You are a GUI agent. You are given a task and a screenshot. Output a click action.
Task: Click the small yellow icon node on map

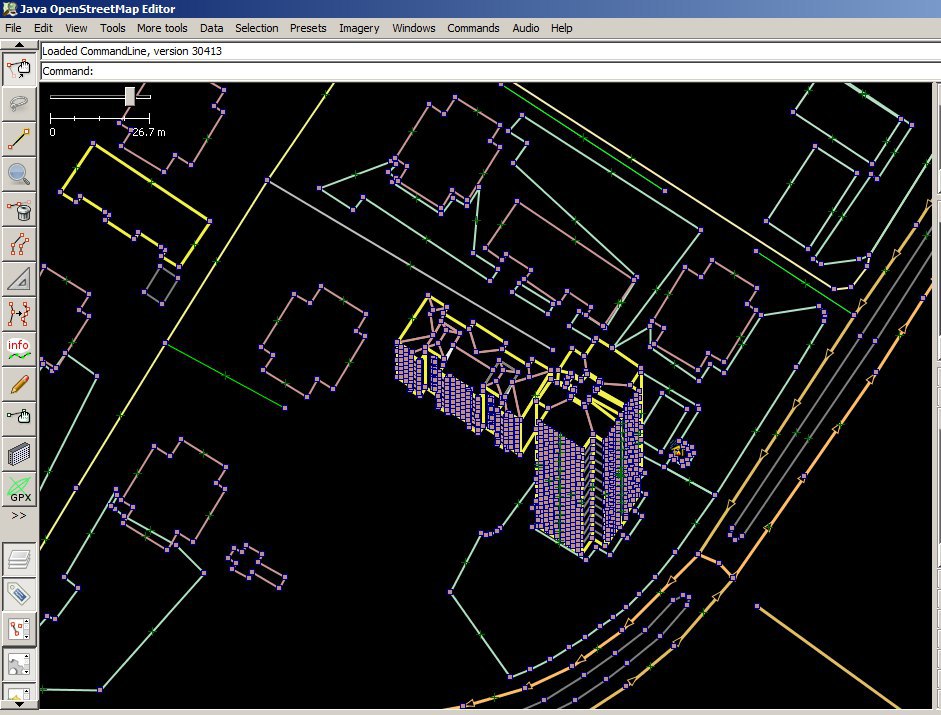coord(678,451)
